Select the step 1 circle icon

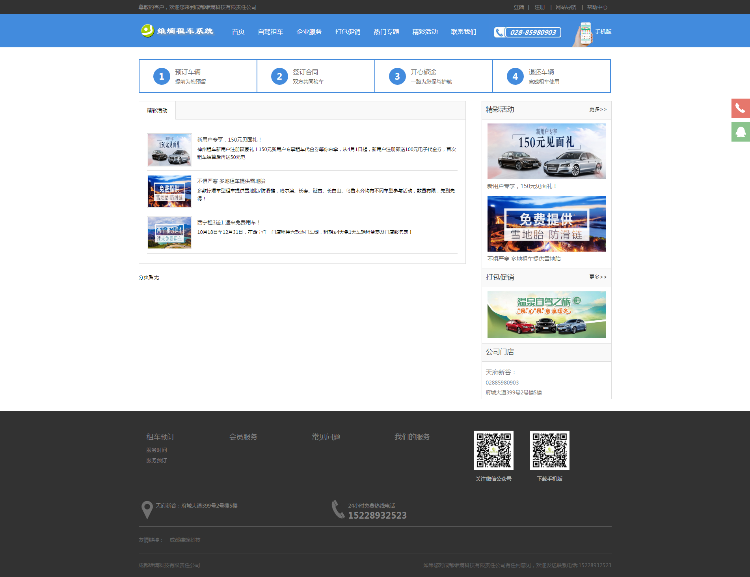(161, 76)
